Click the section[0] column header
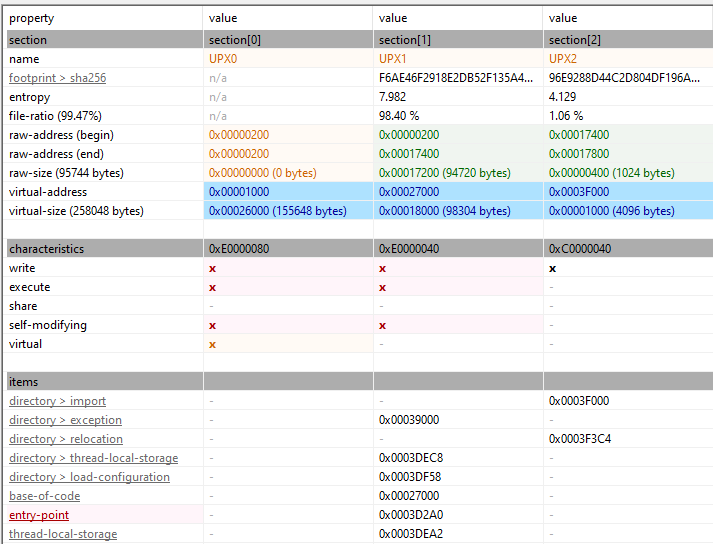 288,40
